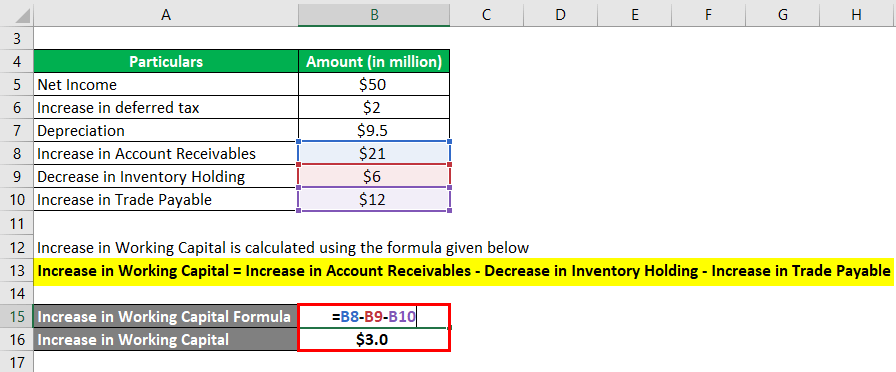This screenshot has height=372, width=896.
Task: Select row 6 header
Action: tap(17, 107)
